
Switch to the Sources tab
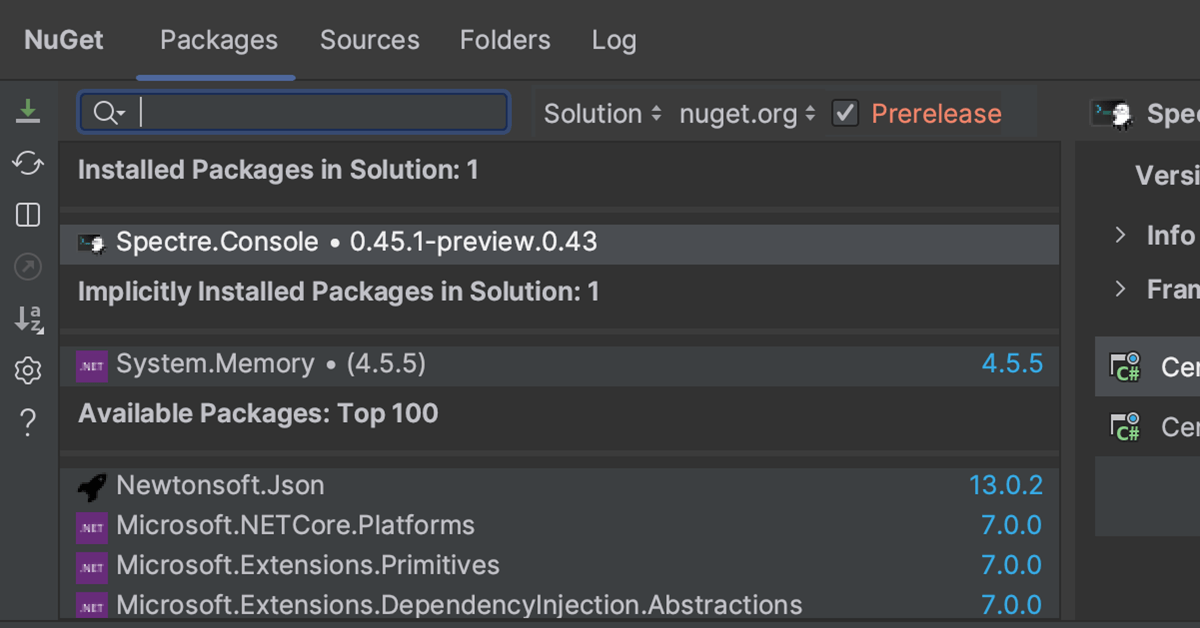click(369, 40)
